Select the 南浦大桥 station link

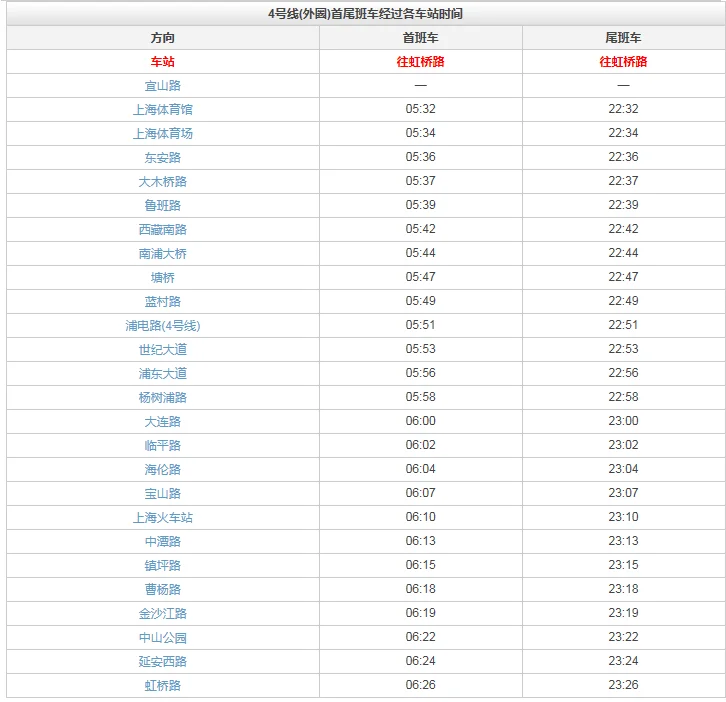(162, 254)
